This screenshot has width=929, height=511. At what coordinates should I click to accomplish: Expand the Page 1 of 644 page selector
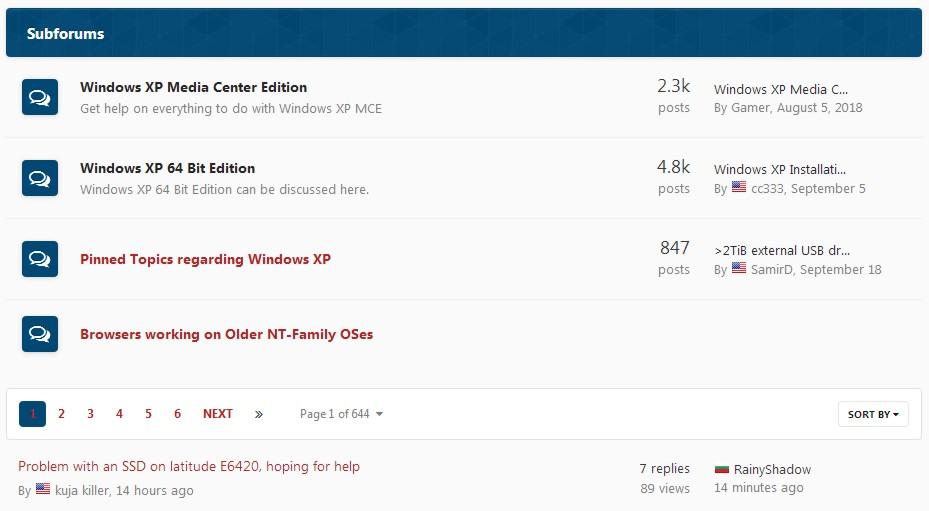(341, 414)
